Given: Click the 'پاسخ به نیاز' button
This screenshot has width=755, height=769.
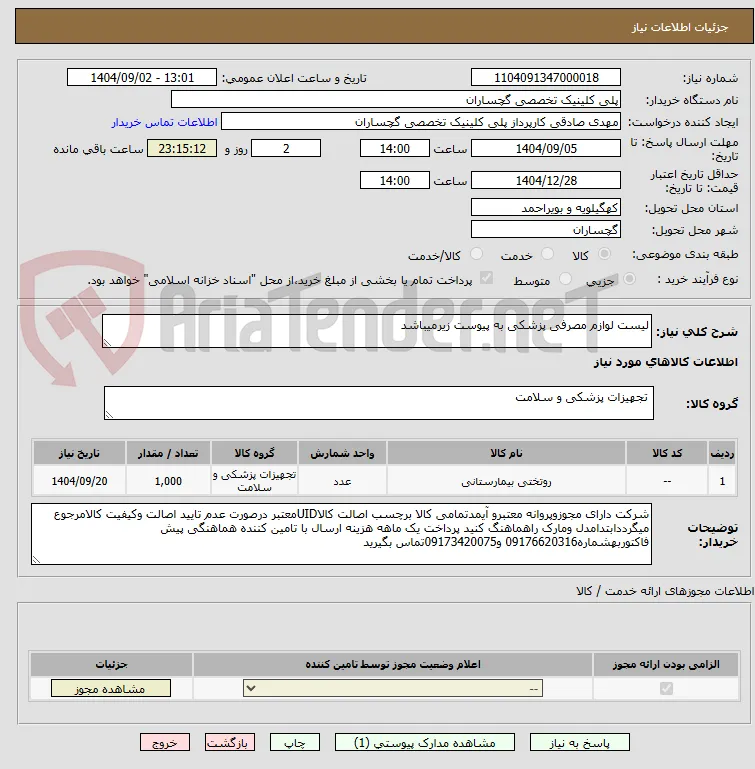Looking at the screenshot, I should (579, 743).
